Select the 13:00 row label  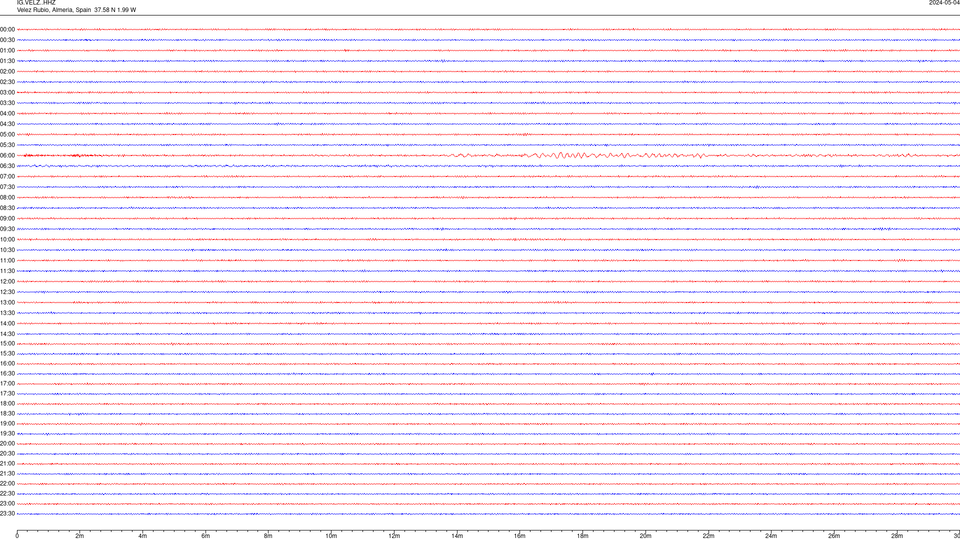click(x=7, y=302)
